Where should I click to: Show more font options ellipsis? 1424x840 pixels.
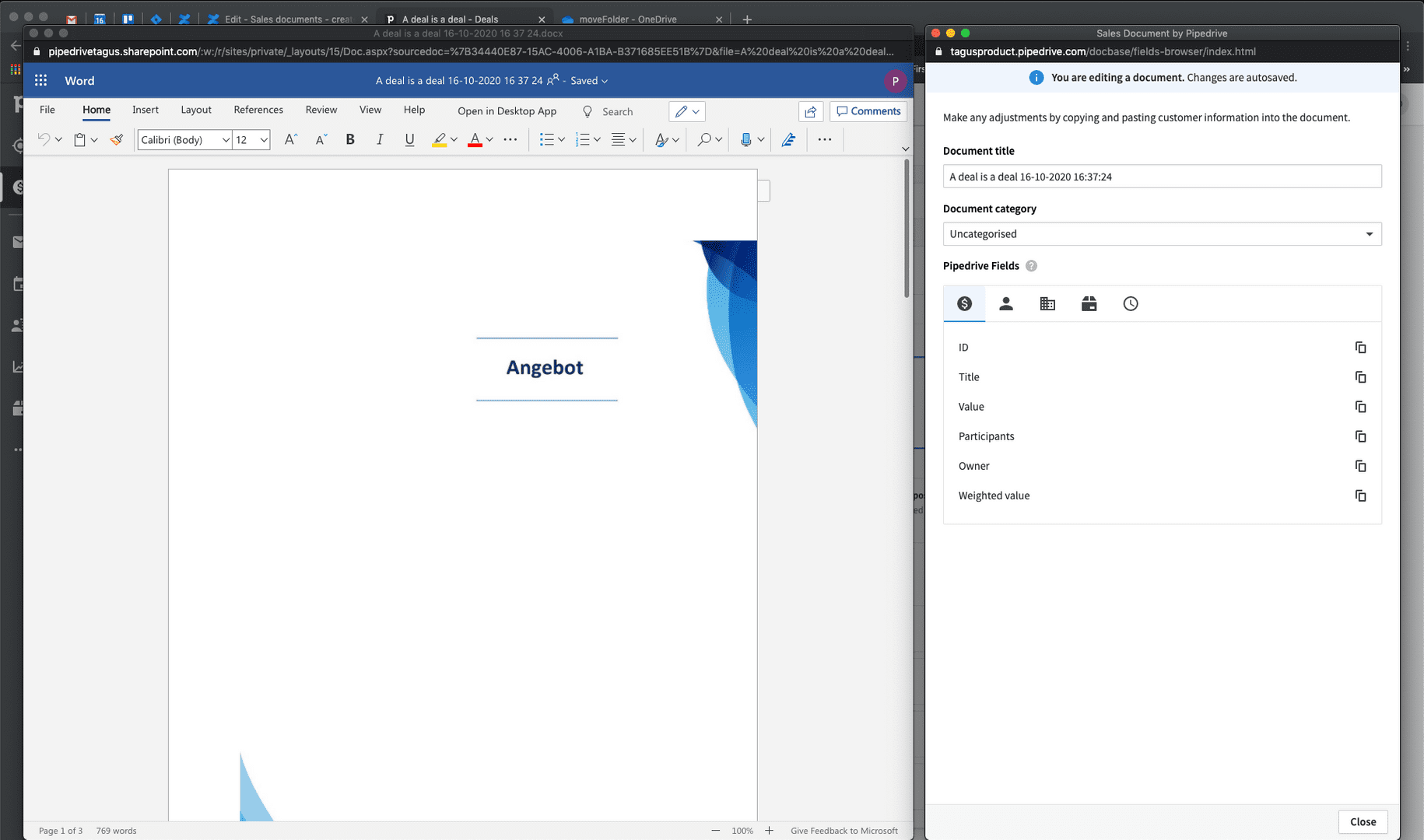(x=510, y=139)
